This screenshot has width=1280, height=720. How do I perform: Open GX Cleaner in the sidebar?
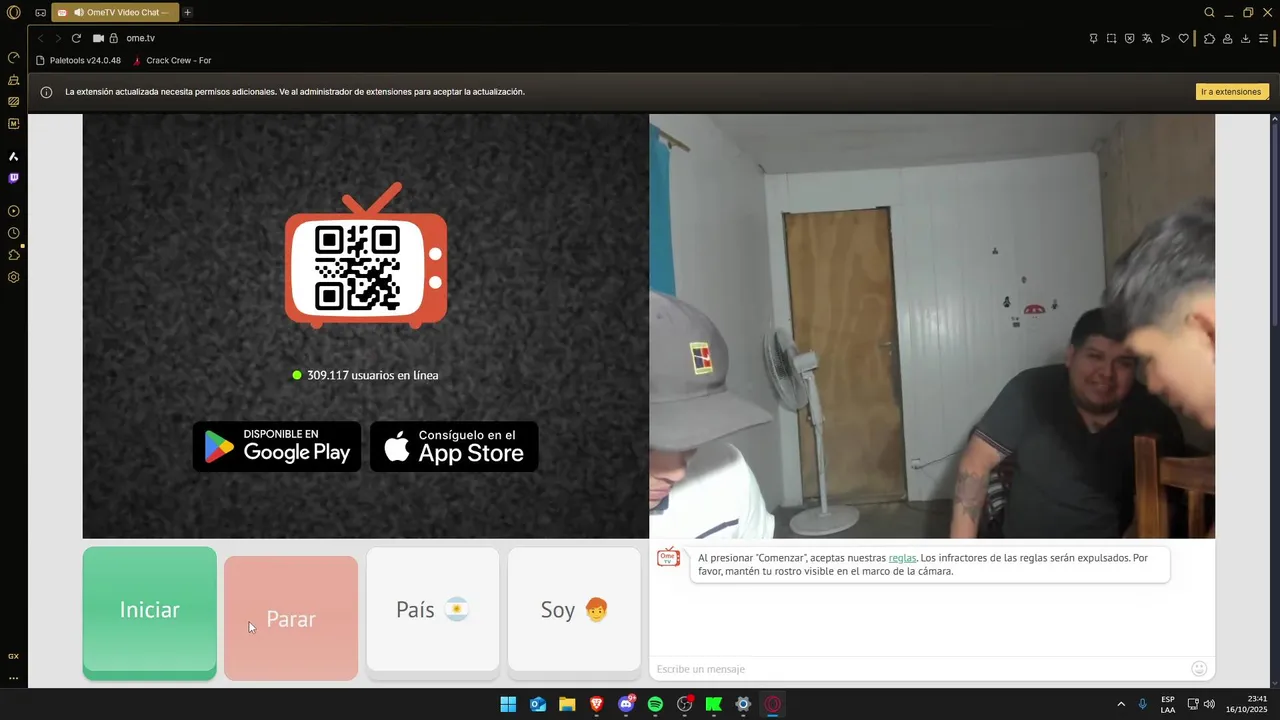13,79
